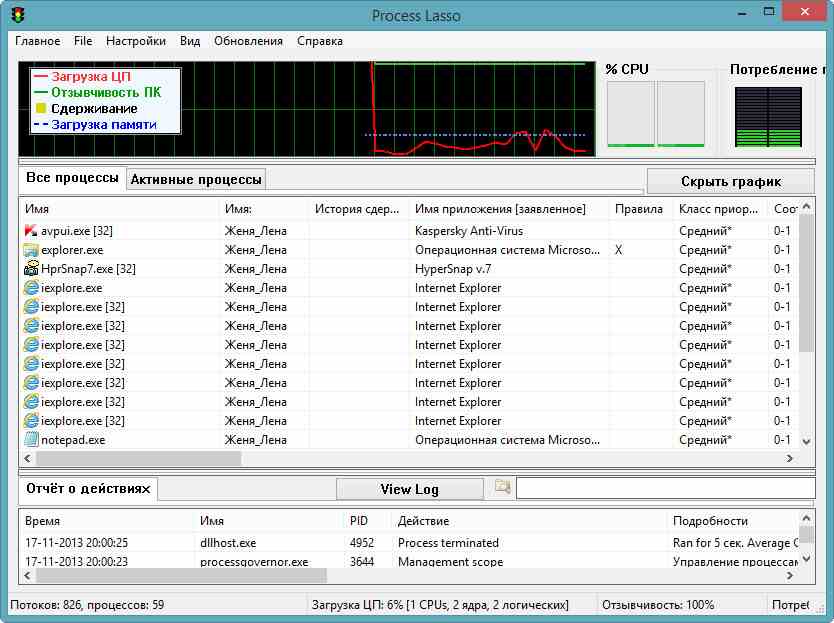Viewport: 834px width, 623px height.
Task: Click process list scroll right arrow
Action: [790, 458]
